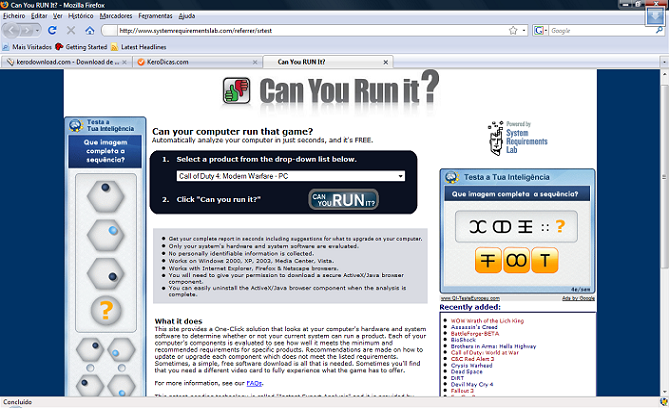Expand the URL bar history dropdown

pyautogui.click(x=524, y=31)
